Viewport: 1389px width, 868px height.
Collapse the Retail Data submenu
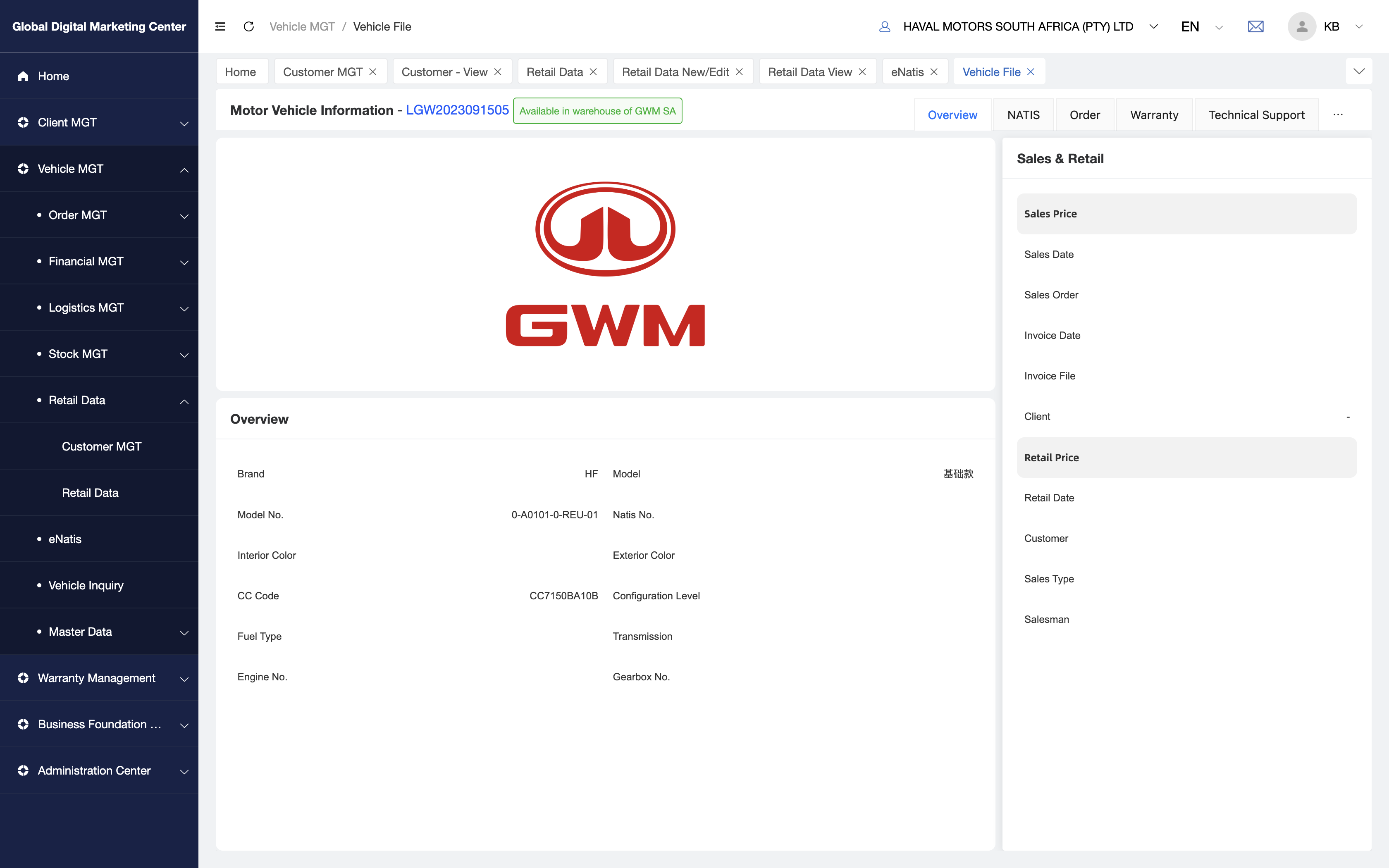click(184, 401)
